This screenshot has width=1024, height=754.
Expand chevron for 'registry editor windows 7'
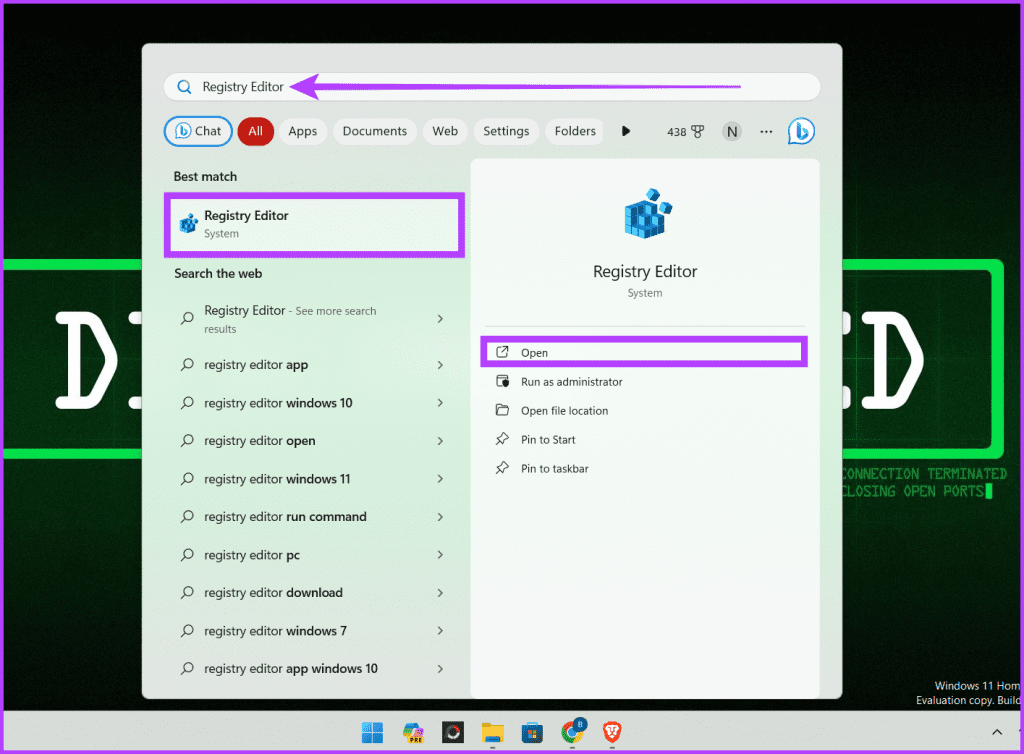[440, 631]
